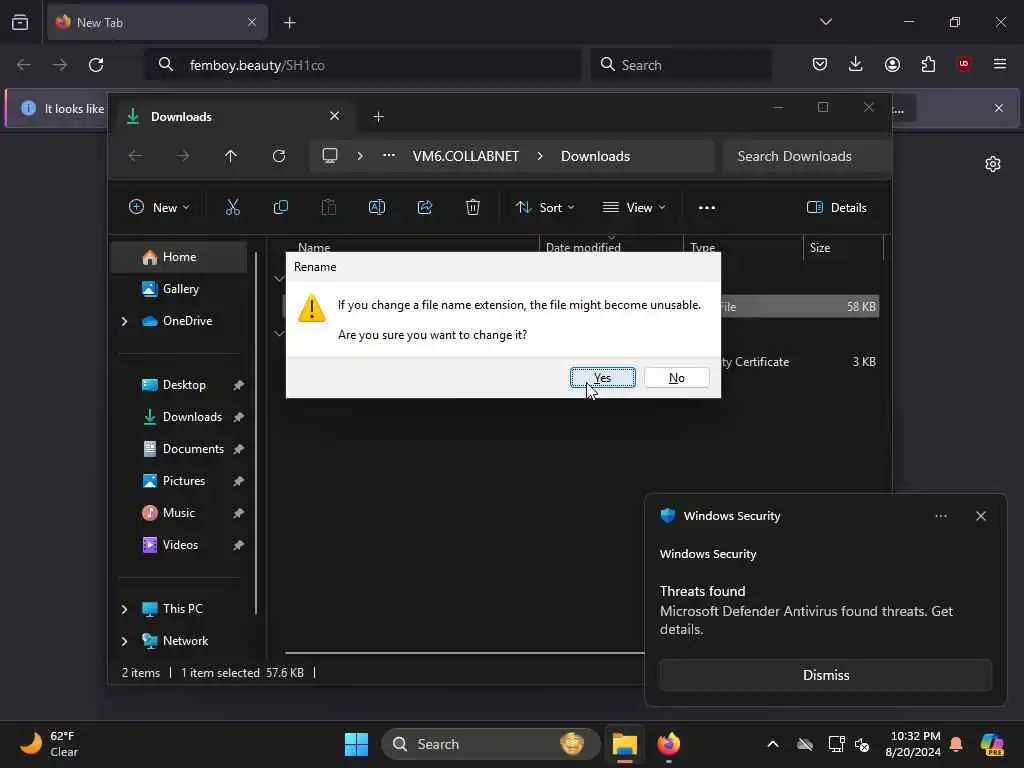The width and height of the screenshot is (1024, 768).
Task: Open a new Firefox tab
Action: [289, 23]
